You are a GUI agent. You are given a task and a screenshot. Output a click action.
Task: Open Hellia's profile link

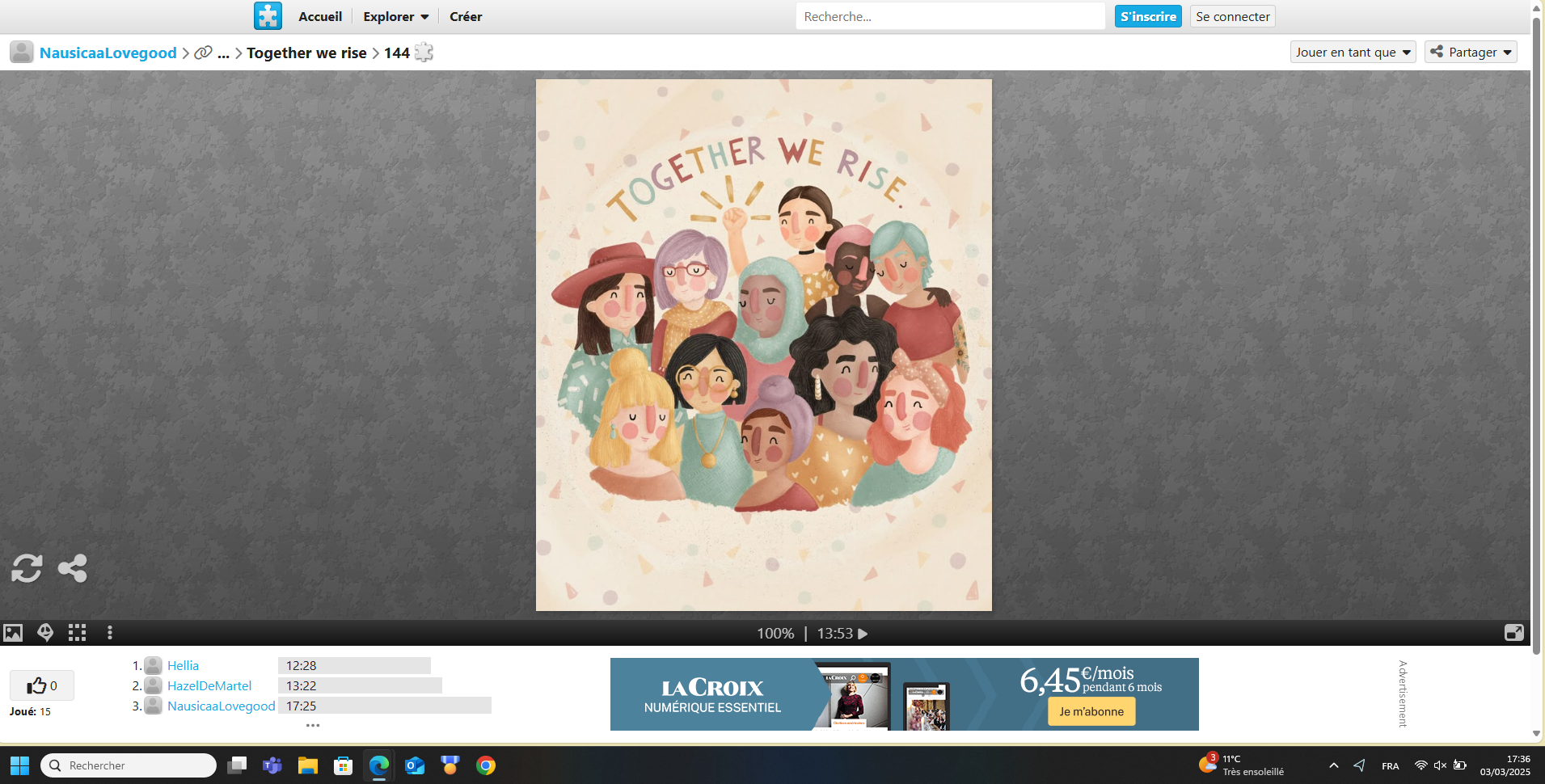(183, 665)
